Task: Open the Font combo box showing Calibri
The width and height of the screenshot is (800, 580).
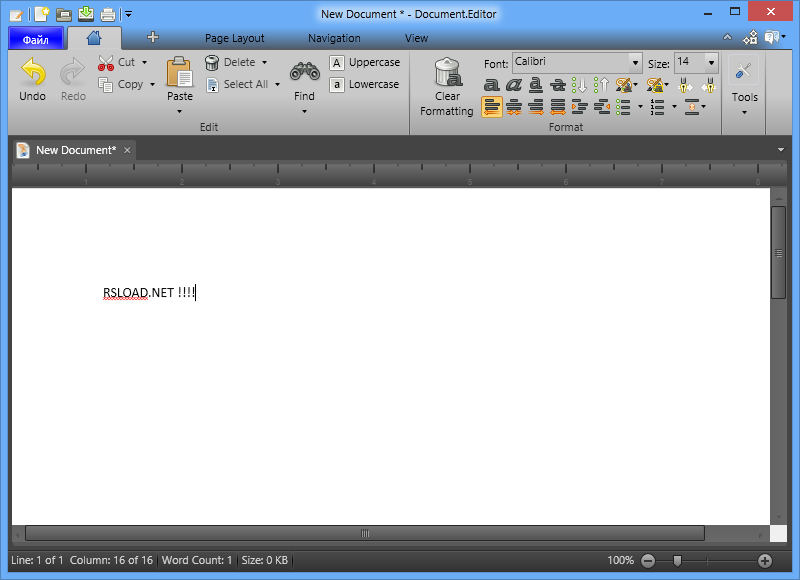Action: 577,63
